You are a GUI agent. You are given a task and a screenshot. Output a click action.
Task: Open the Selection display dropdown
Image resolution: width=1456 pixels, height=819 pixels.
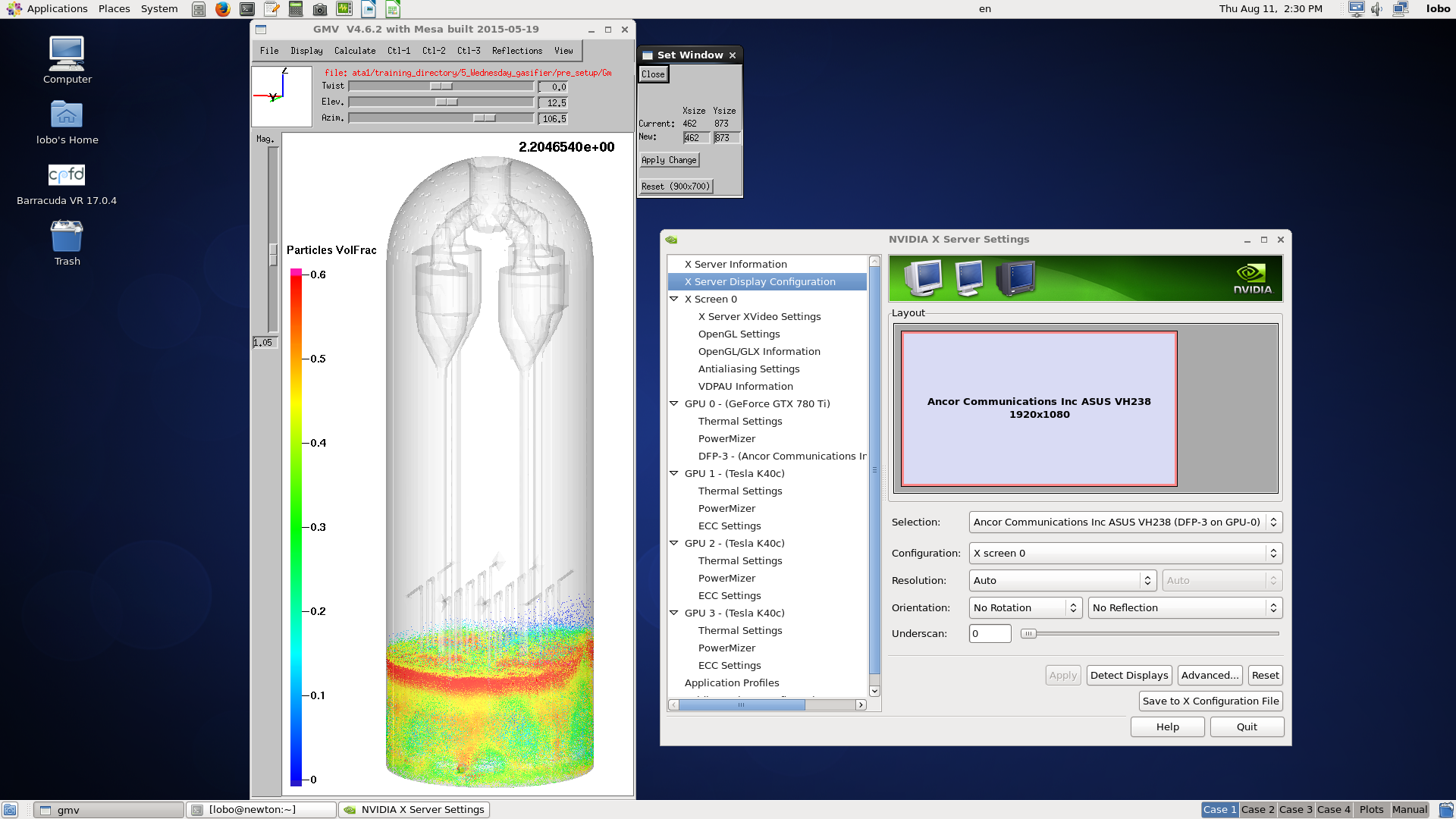[1125, 522]
